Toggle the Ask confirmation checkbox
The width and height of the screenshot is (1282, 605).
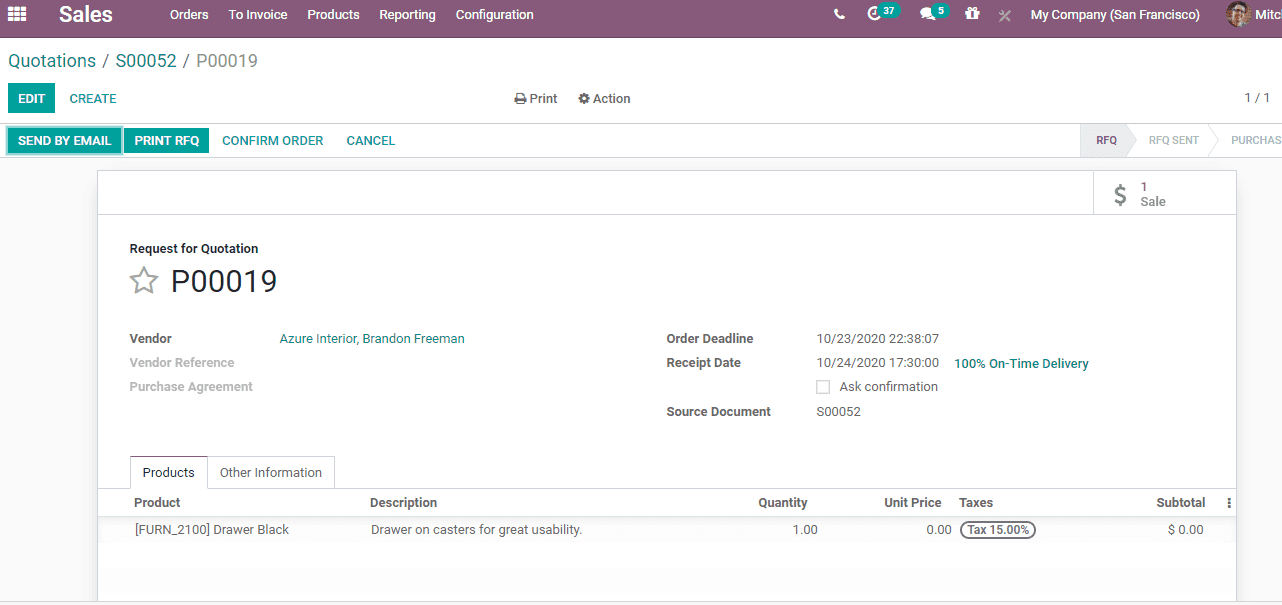coord(823,387)
